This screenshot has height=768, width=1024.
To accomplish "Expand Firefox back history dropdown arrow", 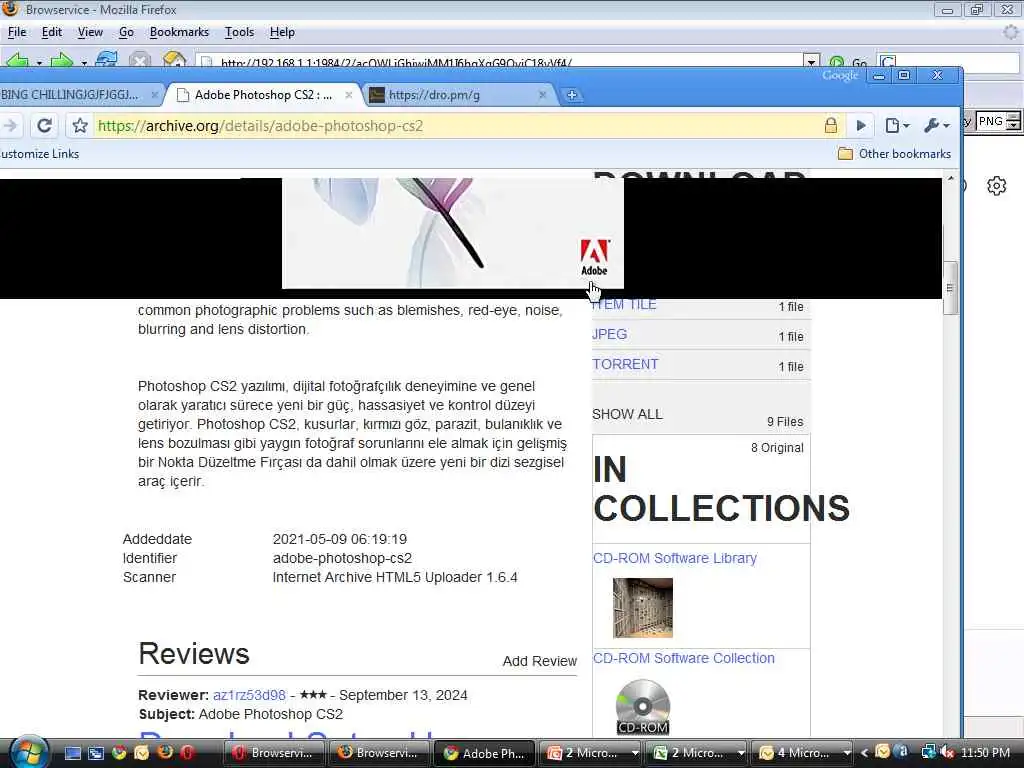I will [x=39, y=62].
